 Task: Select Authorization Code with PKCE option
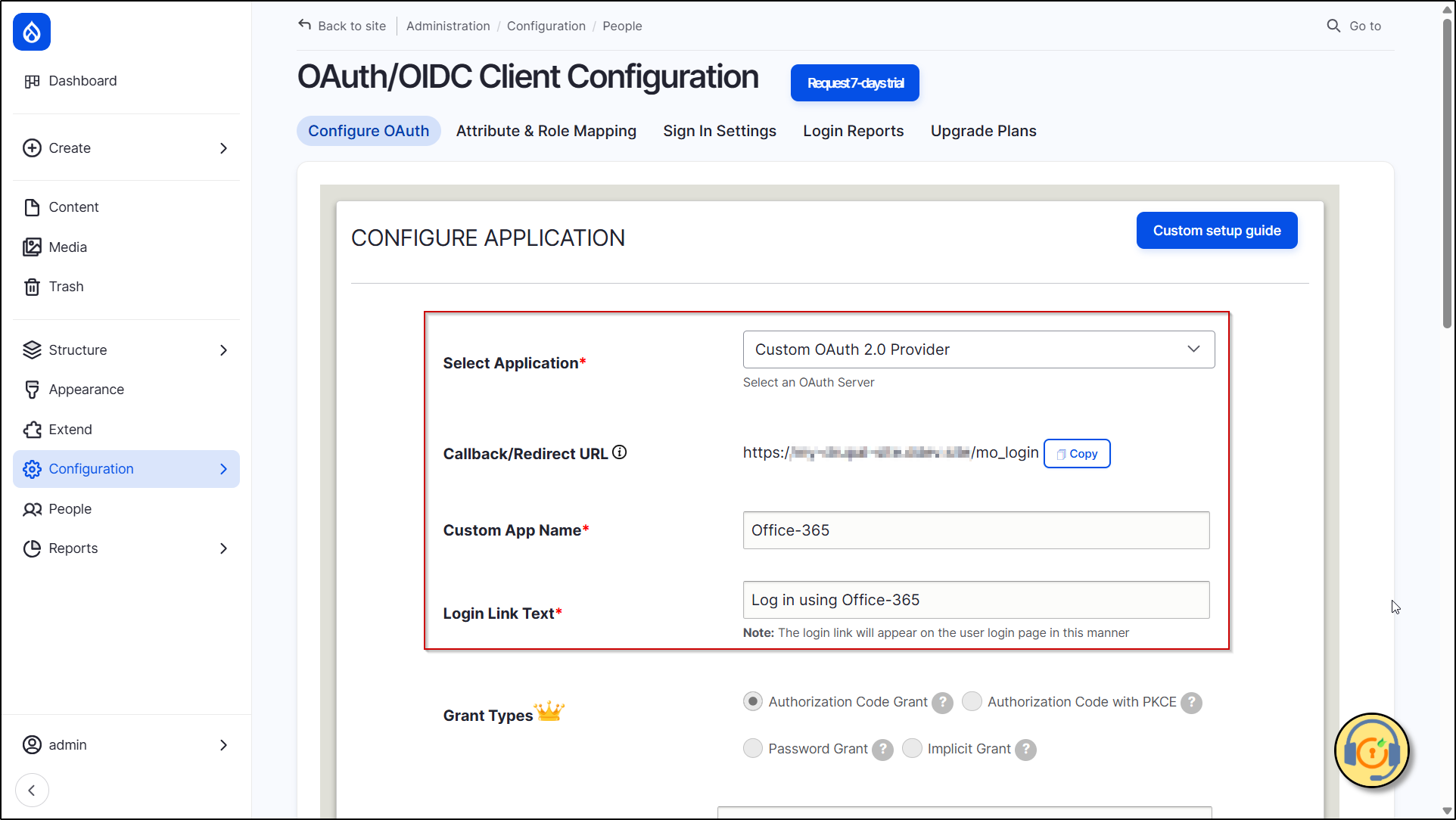(972, 702)
